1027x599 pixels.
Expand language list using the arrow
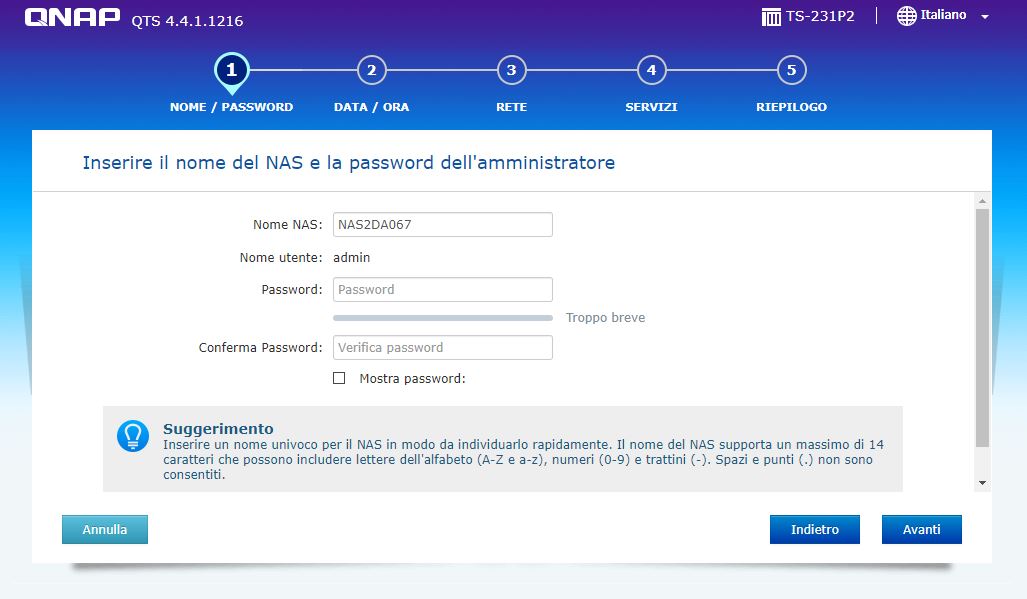pos(984,17)
